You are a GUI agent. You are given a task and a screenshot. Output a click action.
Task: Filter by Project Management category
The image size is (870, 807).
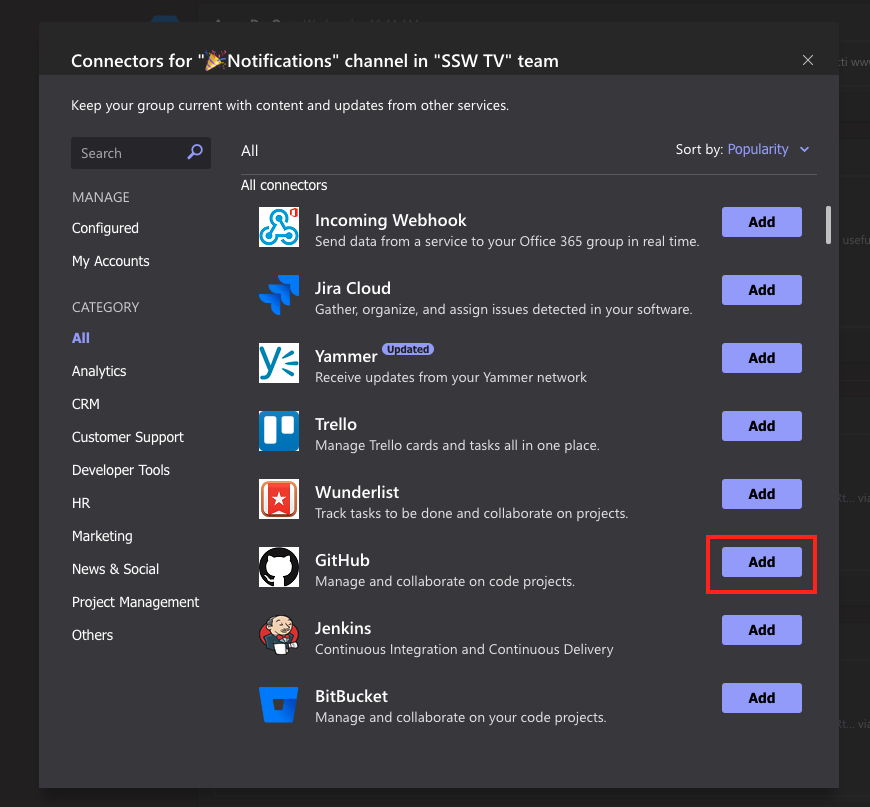click(x=135, y=602)
